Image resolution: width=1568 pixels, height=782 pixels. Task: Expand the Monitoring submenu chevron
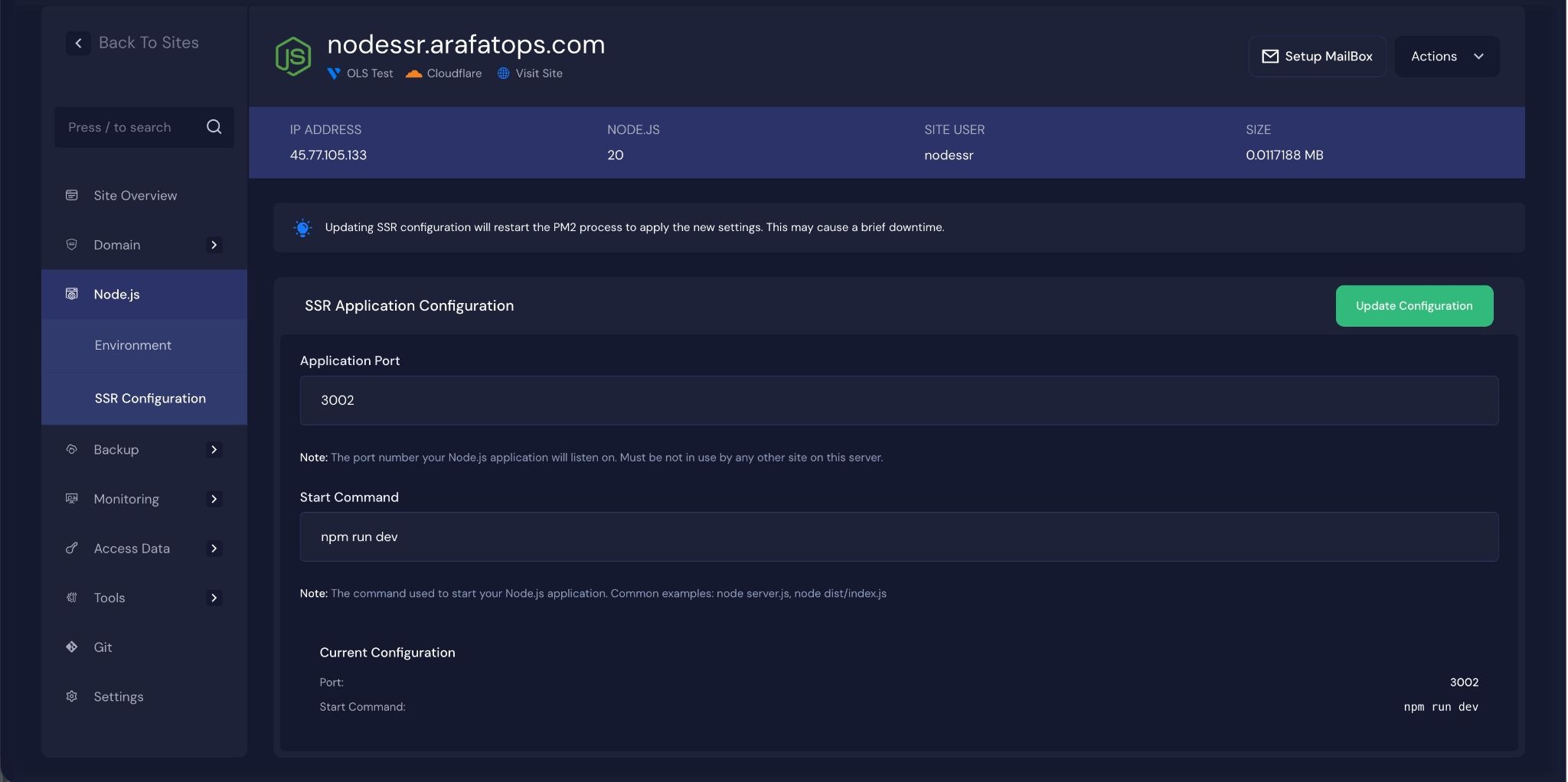click(x=214, y=499)
